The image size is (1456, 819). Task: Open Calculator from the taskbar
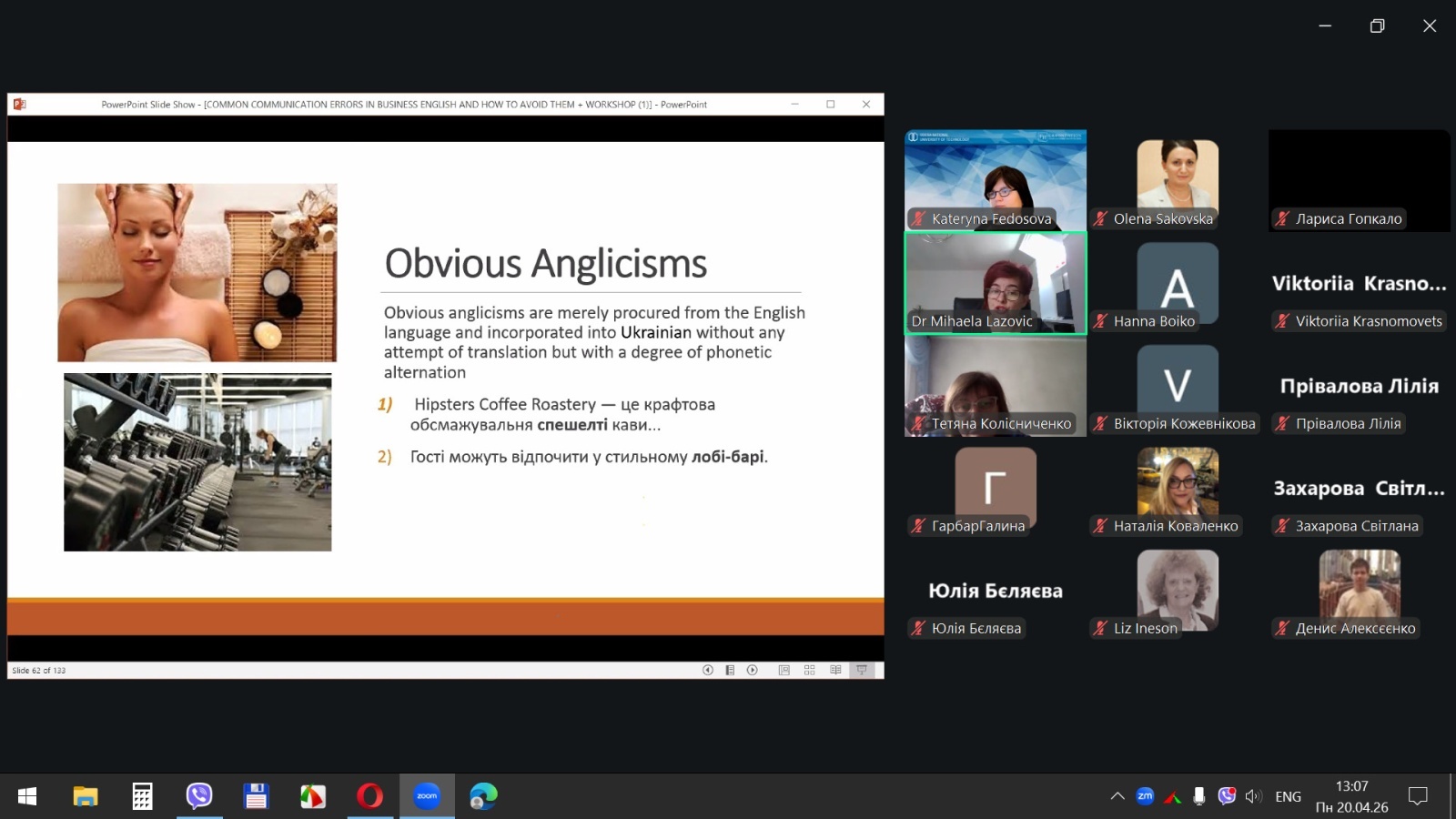(x=142, y=796)
